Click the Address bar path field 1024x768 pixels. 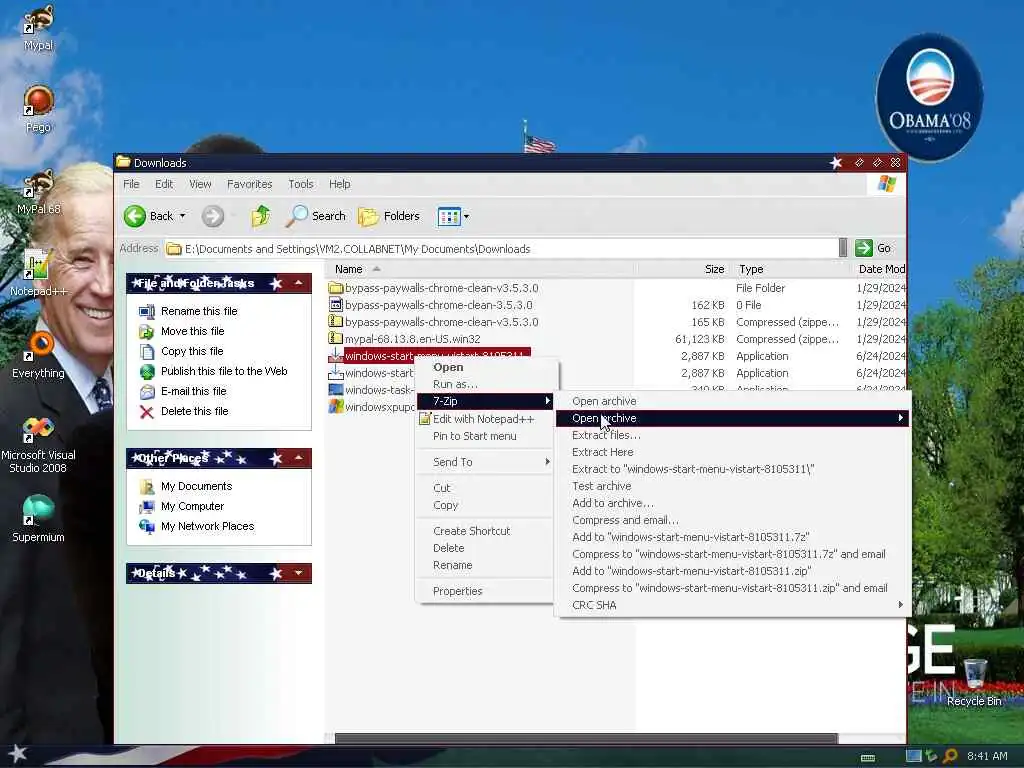tap(501, 249)
